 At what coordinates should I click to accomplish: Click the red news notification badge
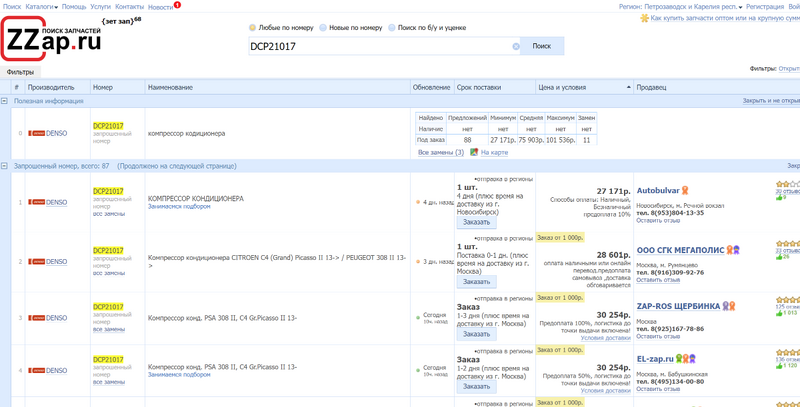[x=177, y=5]
